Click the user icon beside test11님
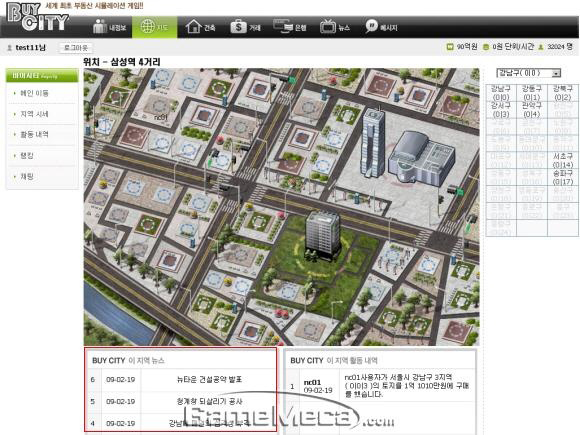This screenshot has width=580, height=435. (x=10, y=48)
